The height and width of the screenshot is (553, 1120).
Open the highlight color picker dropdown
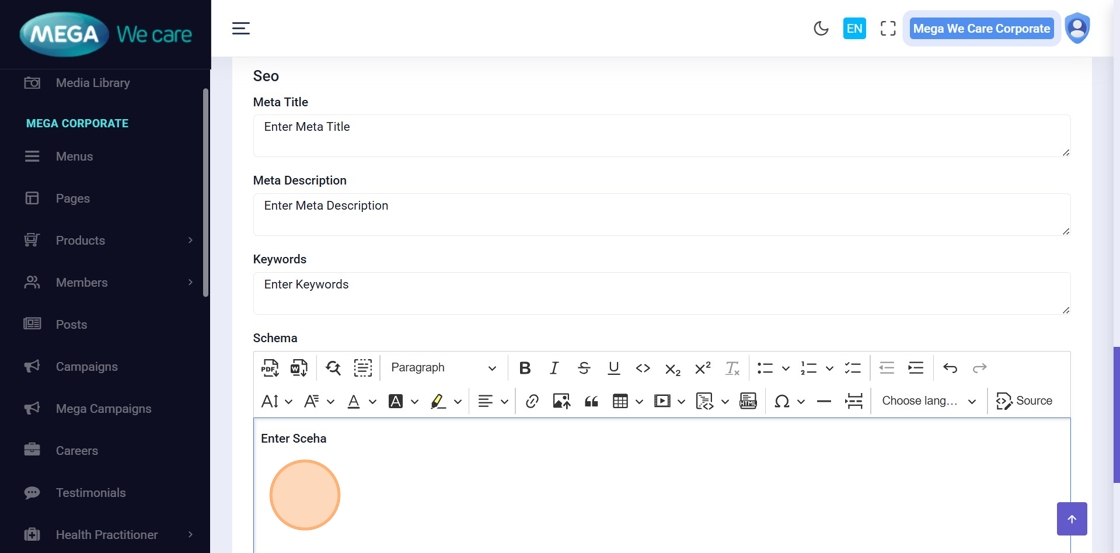point(458,401)
